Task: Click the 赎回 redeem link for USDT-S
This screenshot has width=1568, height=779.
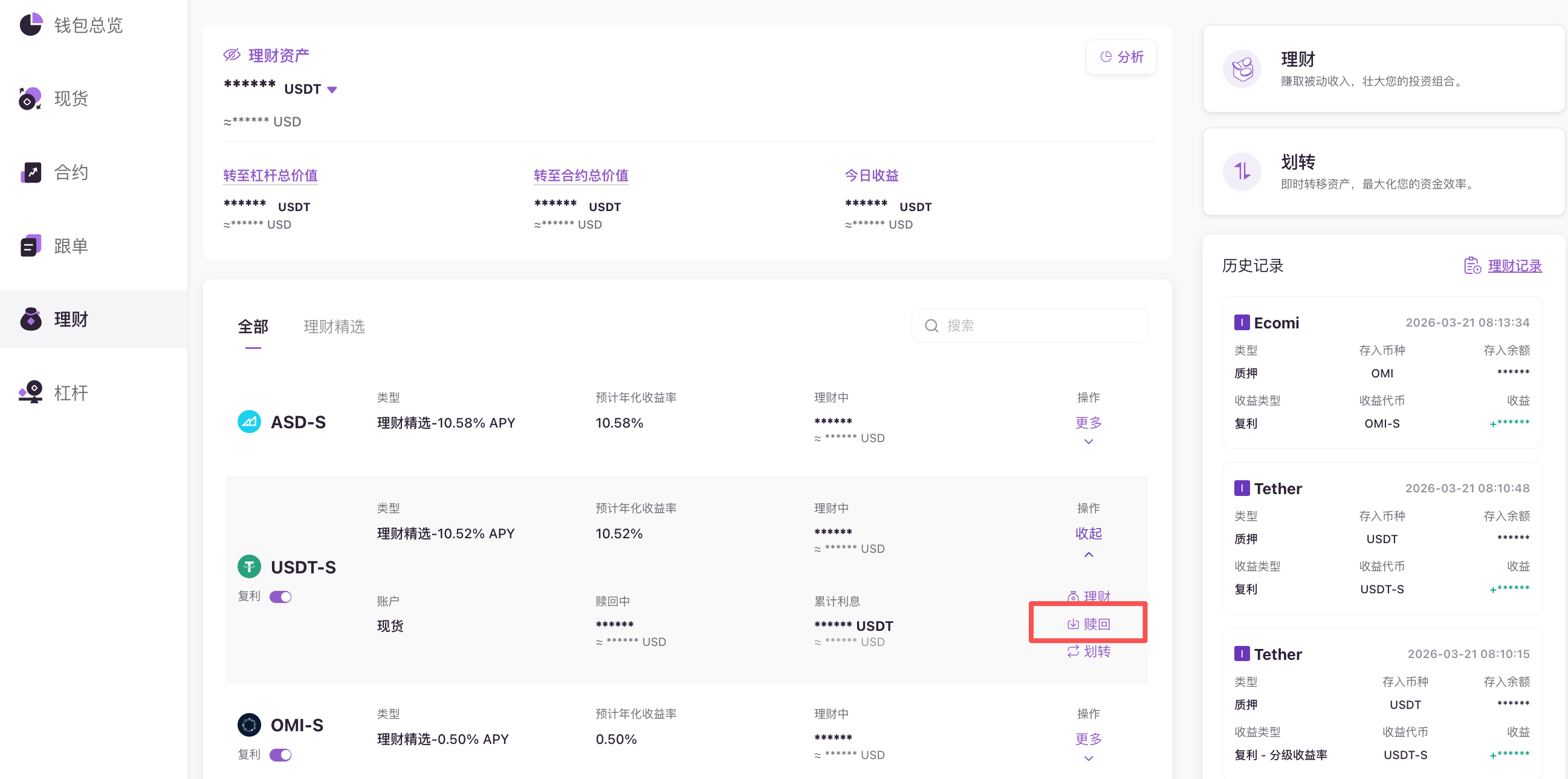Action: tap(1089, 624)
